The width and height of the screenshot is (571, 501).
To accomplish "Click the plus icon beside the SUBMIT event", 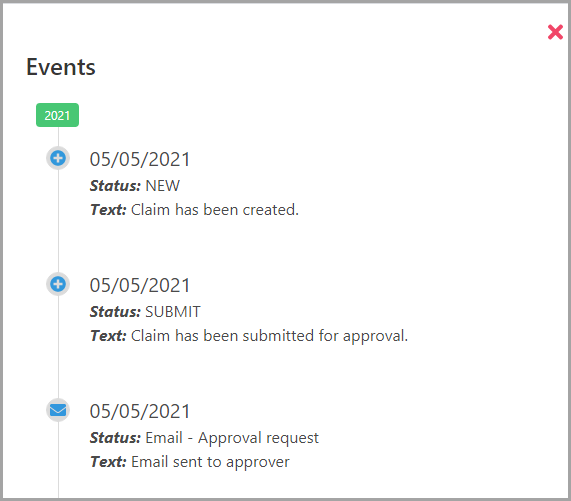I will 58,284.
